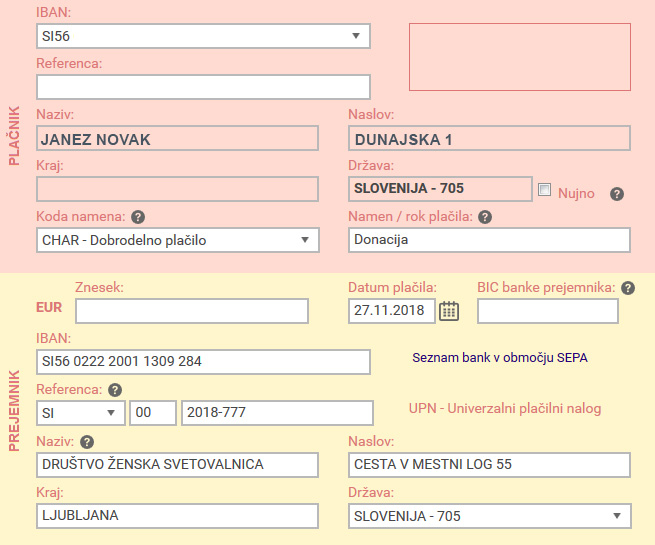The width and height of the screenshot is (655, 545).
Task: Click the recipient Kraj field LJUBLJANA
Action: [177, 516]
